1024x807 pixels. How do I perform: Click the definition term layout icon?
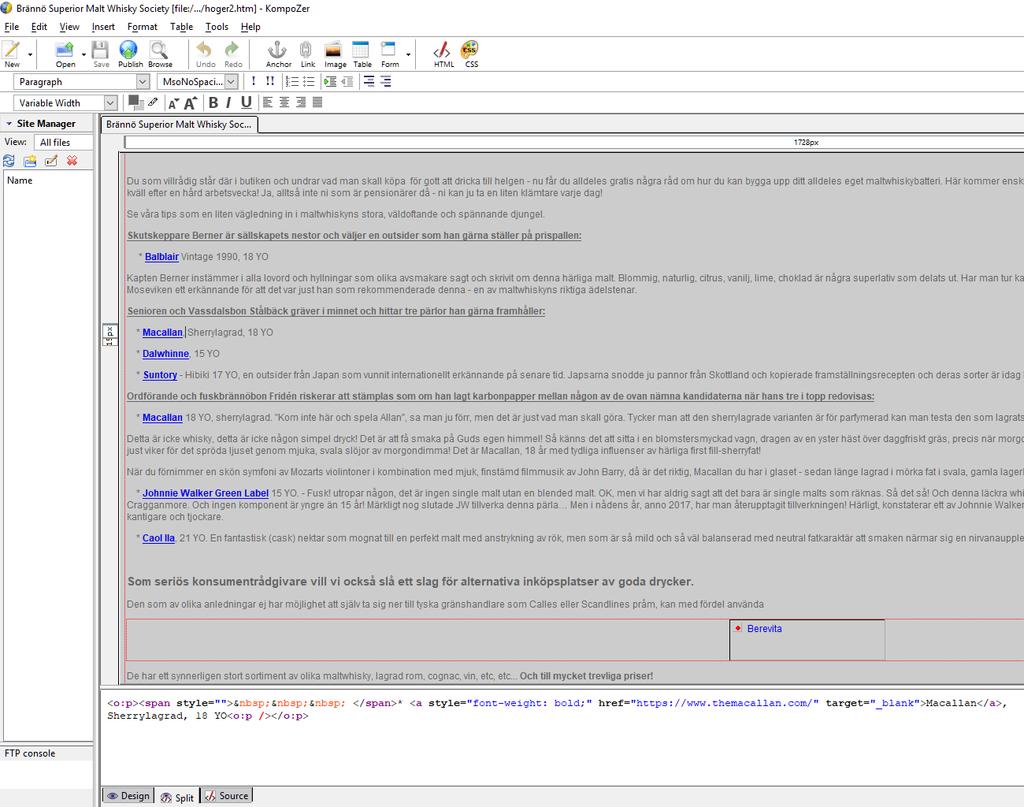(369, 82)
